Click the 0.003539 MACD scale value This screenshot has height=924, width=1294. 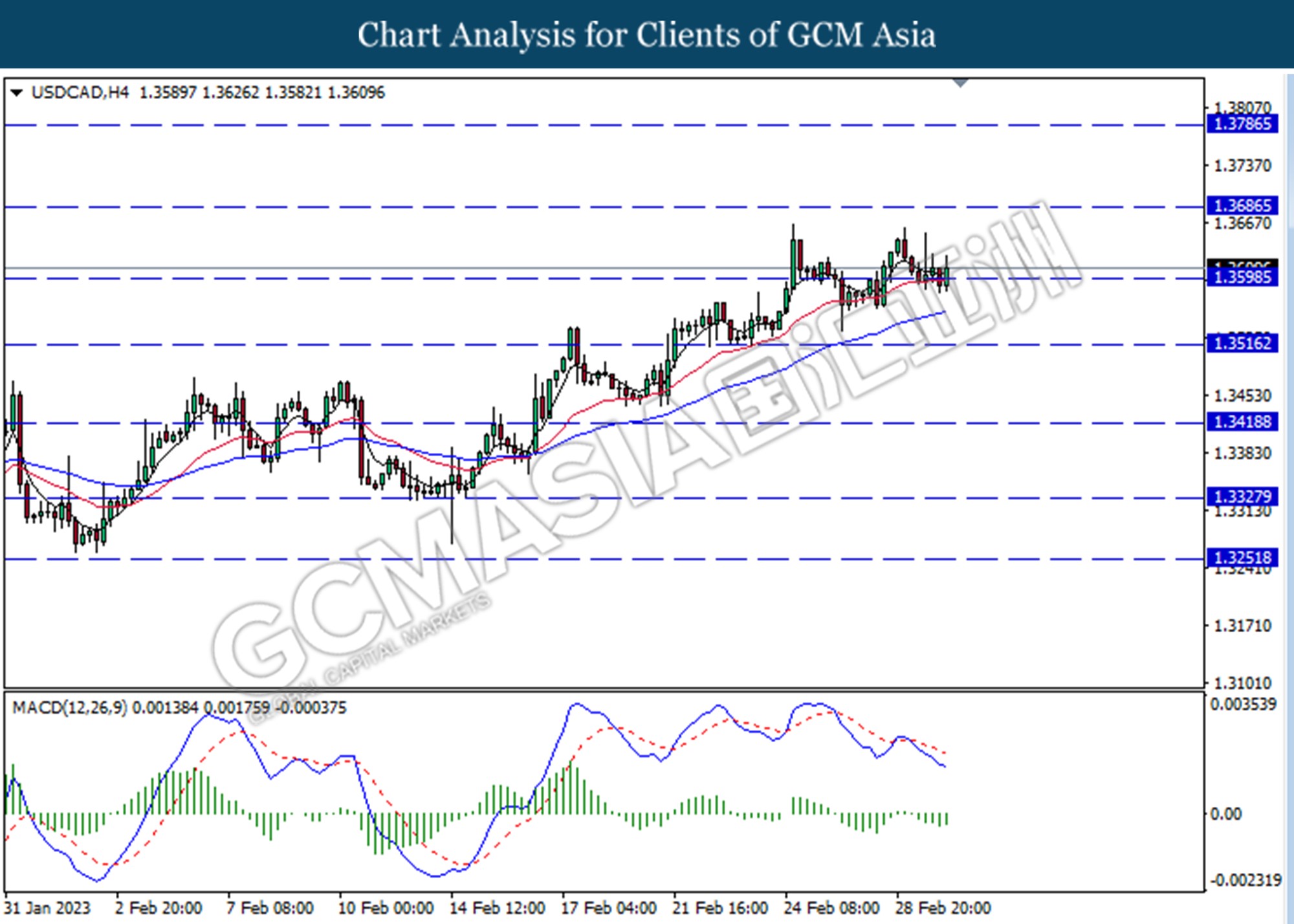[1243, 704]
